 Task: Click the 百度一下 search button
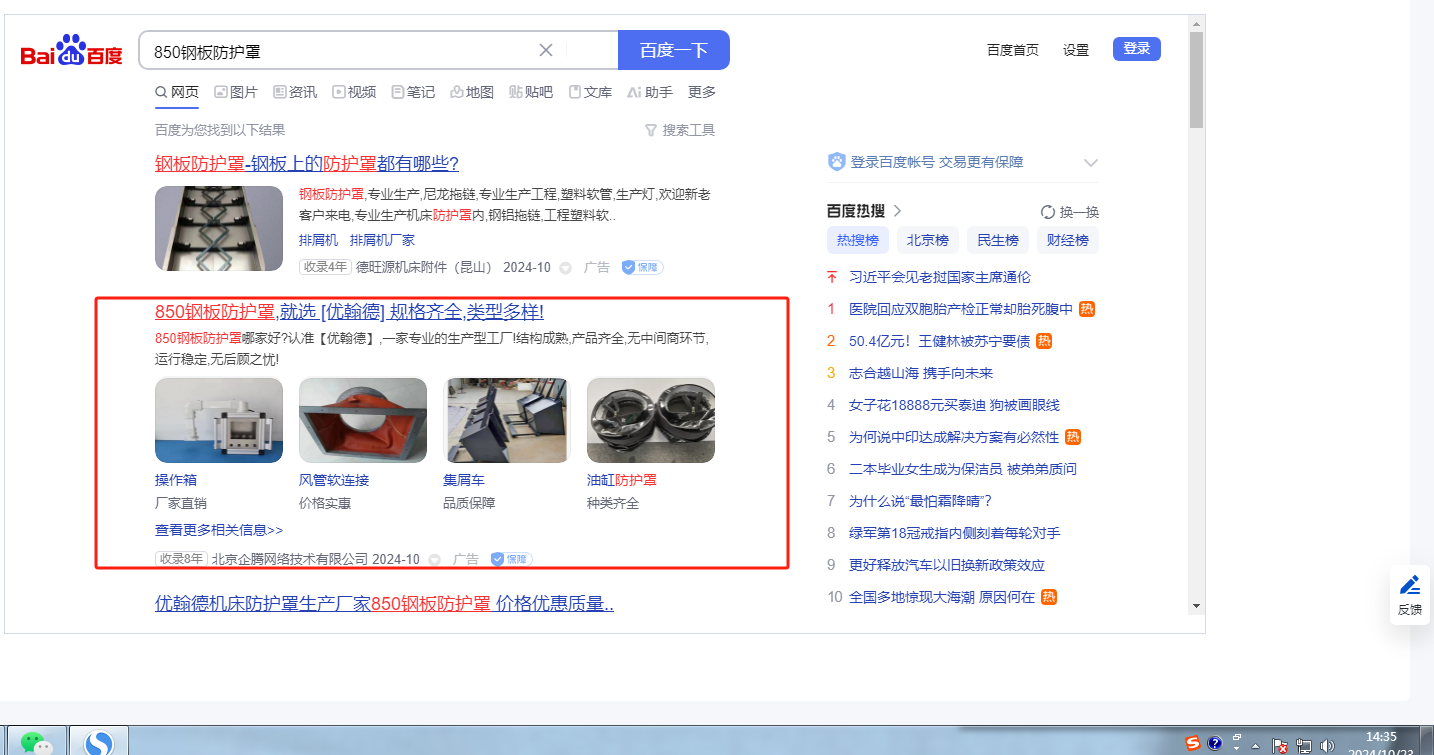point(674,50)
